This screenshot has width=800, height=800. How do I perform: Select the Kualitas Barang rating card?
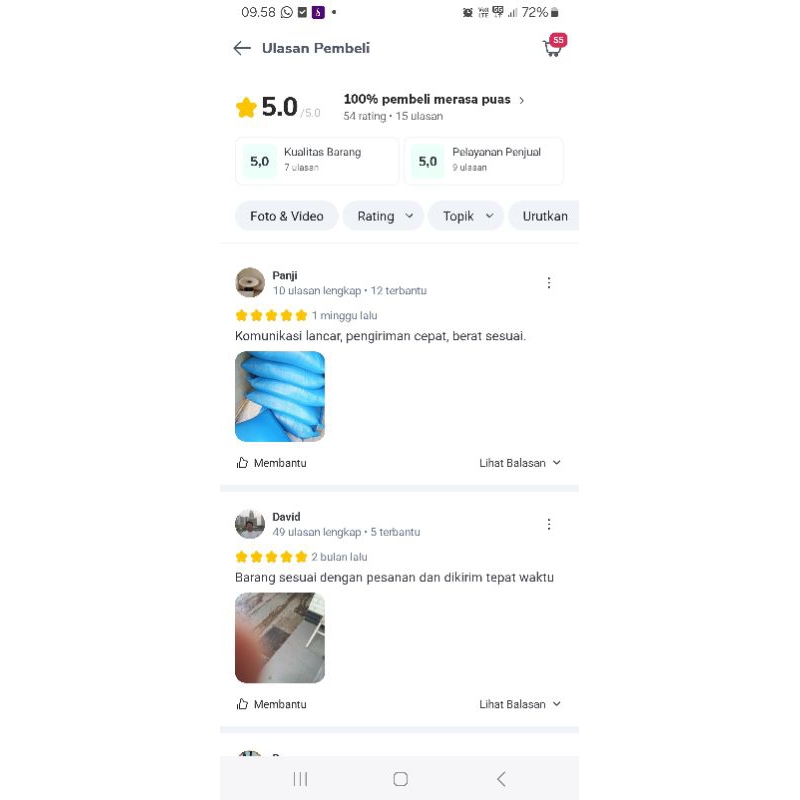[317, 161]
